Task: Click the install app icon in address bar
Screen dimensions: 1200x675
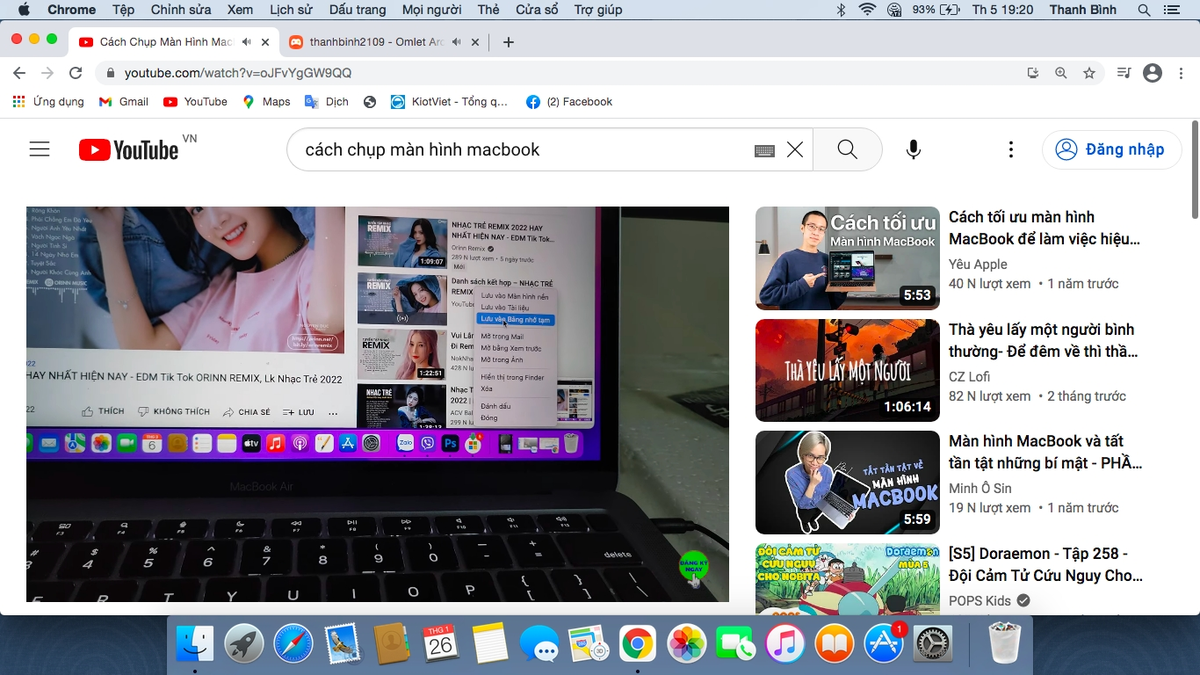Action: pyautogui.click(x=1033, y=73)
